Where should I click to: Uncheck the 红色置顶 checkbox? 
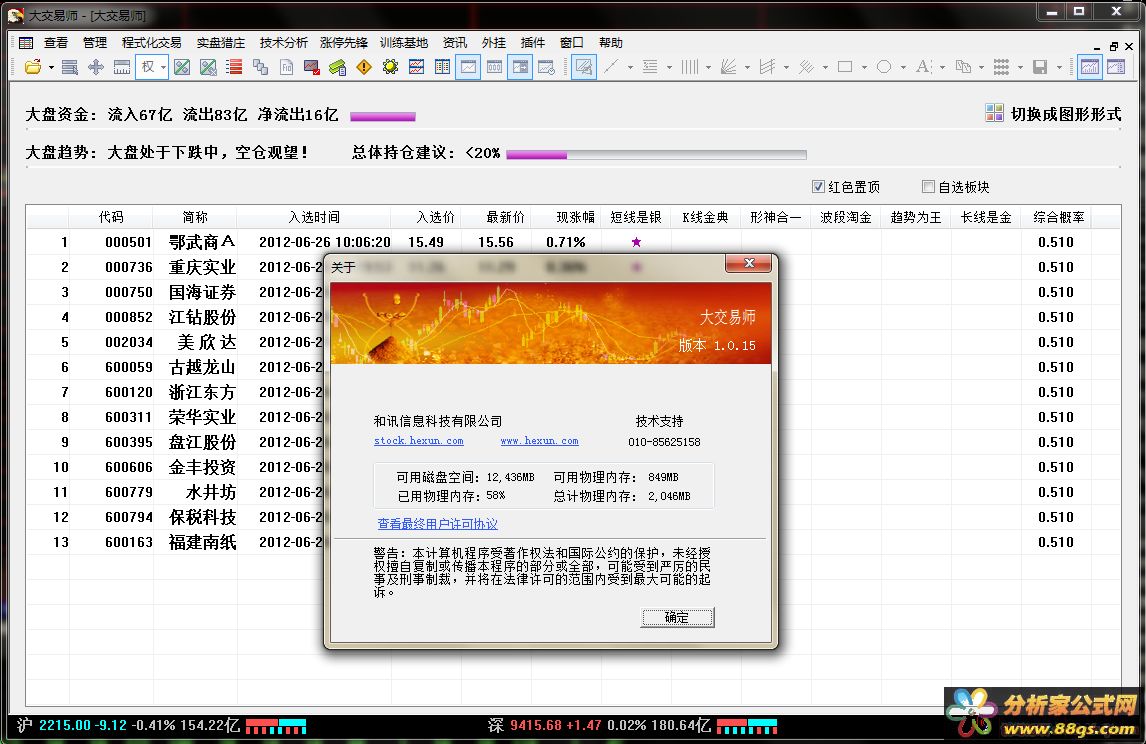(x=819, y=186)
